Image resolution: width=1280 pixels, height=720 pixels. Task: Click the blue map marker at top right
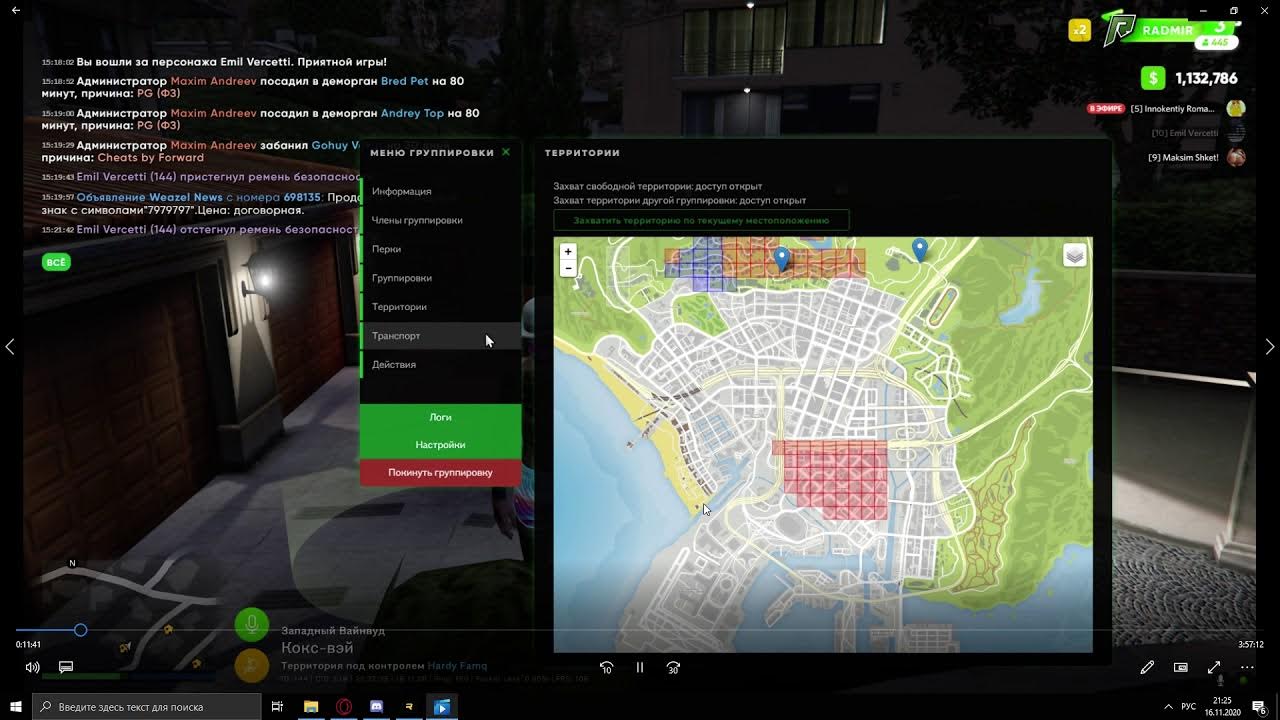919,250
